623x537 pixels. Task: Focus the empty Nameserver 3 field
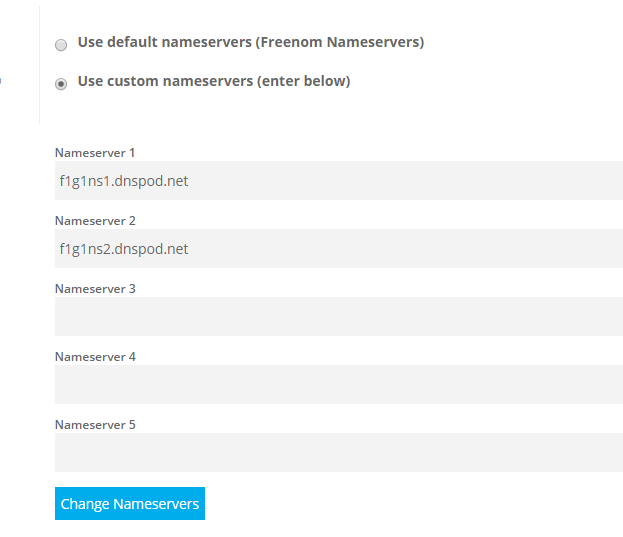pos(339,316)
